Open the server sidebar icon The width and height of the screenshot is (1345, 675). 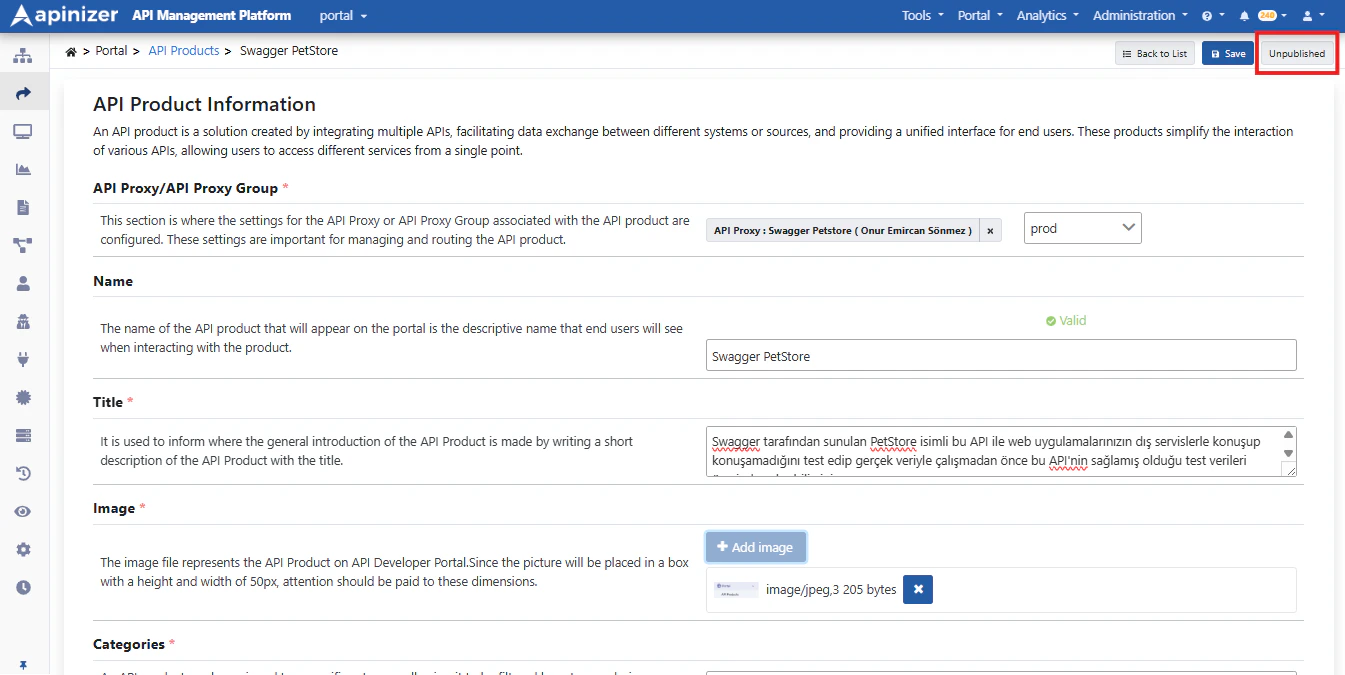pyautogui.click(x=23, y=435)
